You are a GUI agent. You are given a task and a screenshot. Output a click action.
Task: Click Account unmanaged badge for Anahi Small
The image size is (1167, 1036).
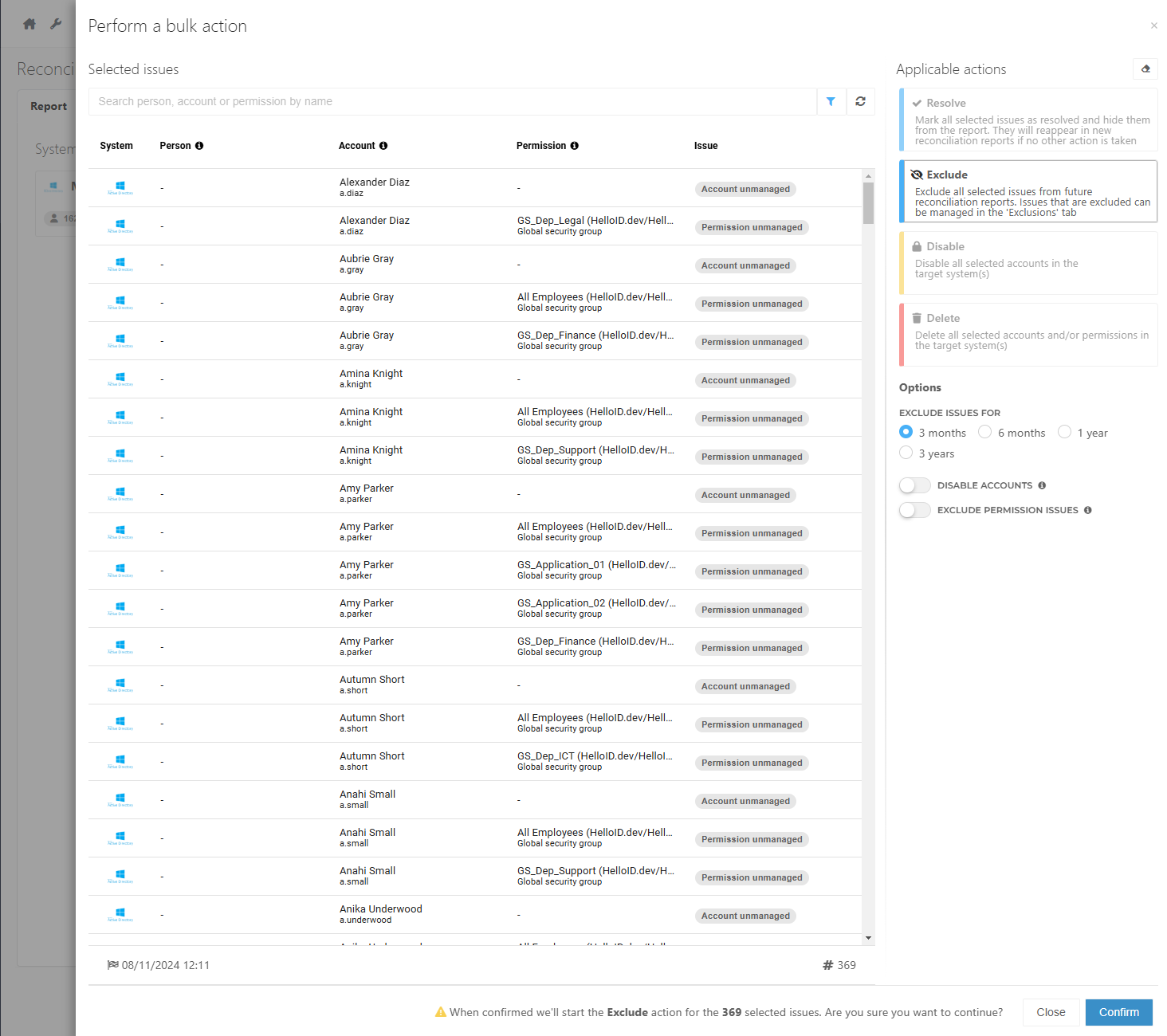745,801
